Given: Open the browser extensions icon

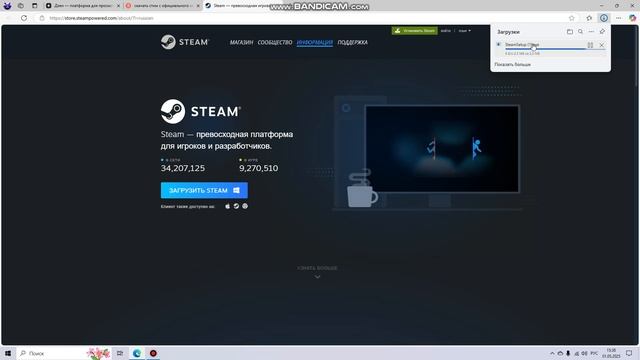Looking at the screenshot, I should point(589,18).
